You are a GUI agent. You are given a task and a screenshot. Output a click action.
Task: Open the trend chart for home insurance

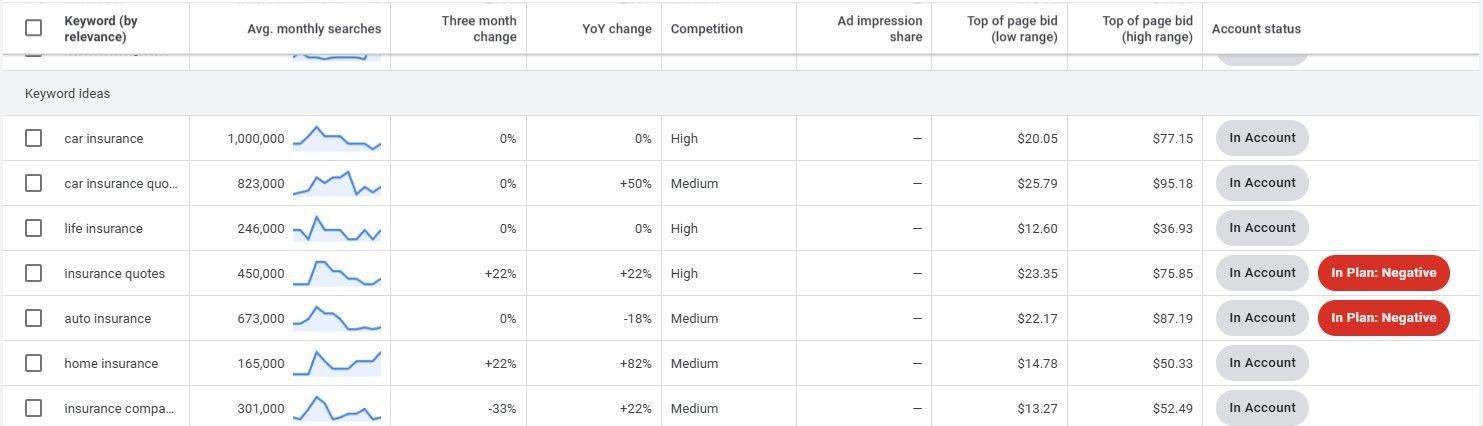(337, 363)
